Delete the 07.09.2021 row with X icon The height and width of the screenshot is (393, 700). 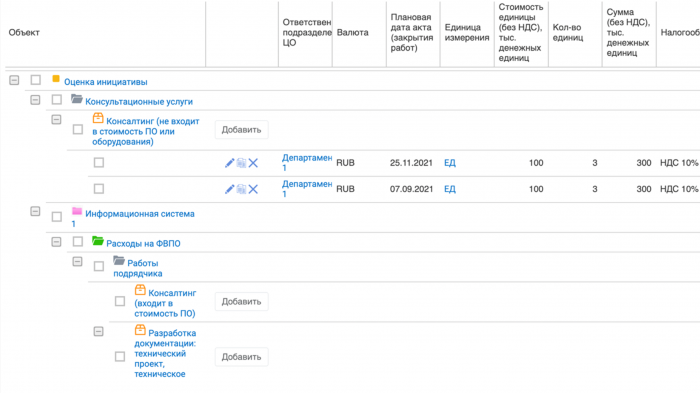coord(253,189)
